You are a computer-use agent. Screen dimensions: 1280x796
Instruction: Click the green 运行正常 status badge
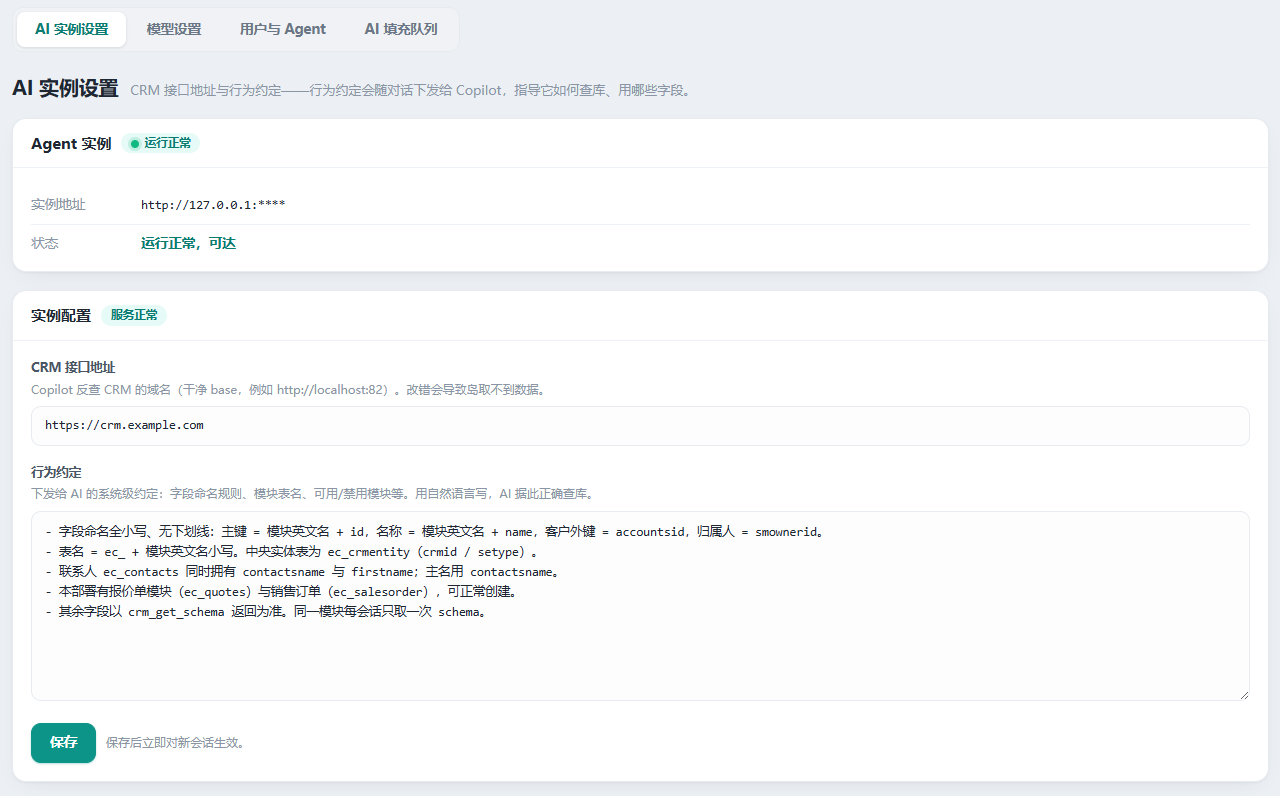tap(161, 144)
